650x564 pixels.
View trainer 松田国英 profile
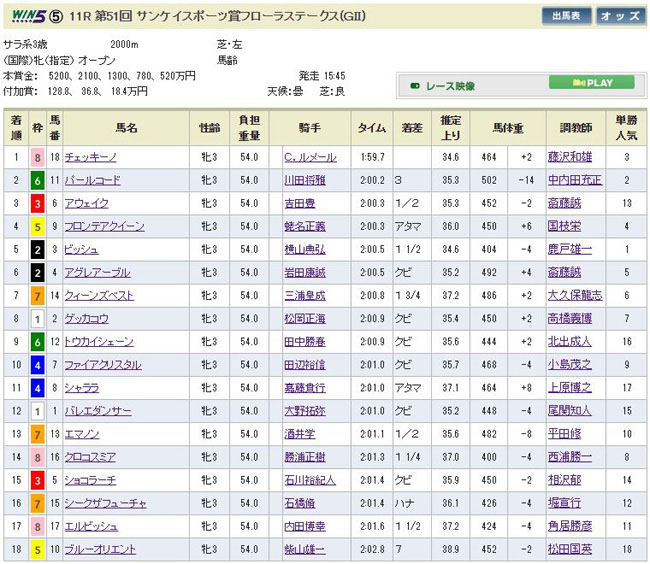pyautogui.click(x=571, y=549)
